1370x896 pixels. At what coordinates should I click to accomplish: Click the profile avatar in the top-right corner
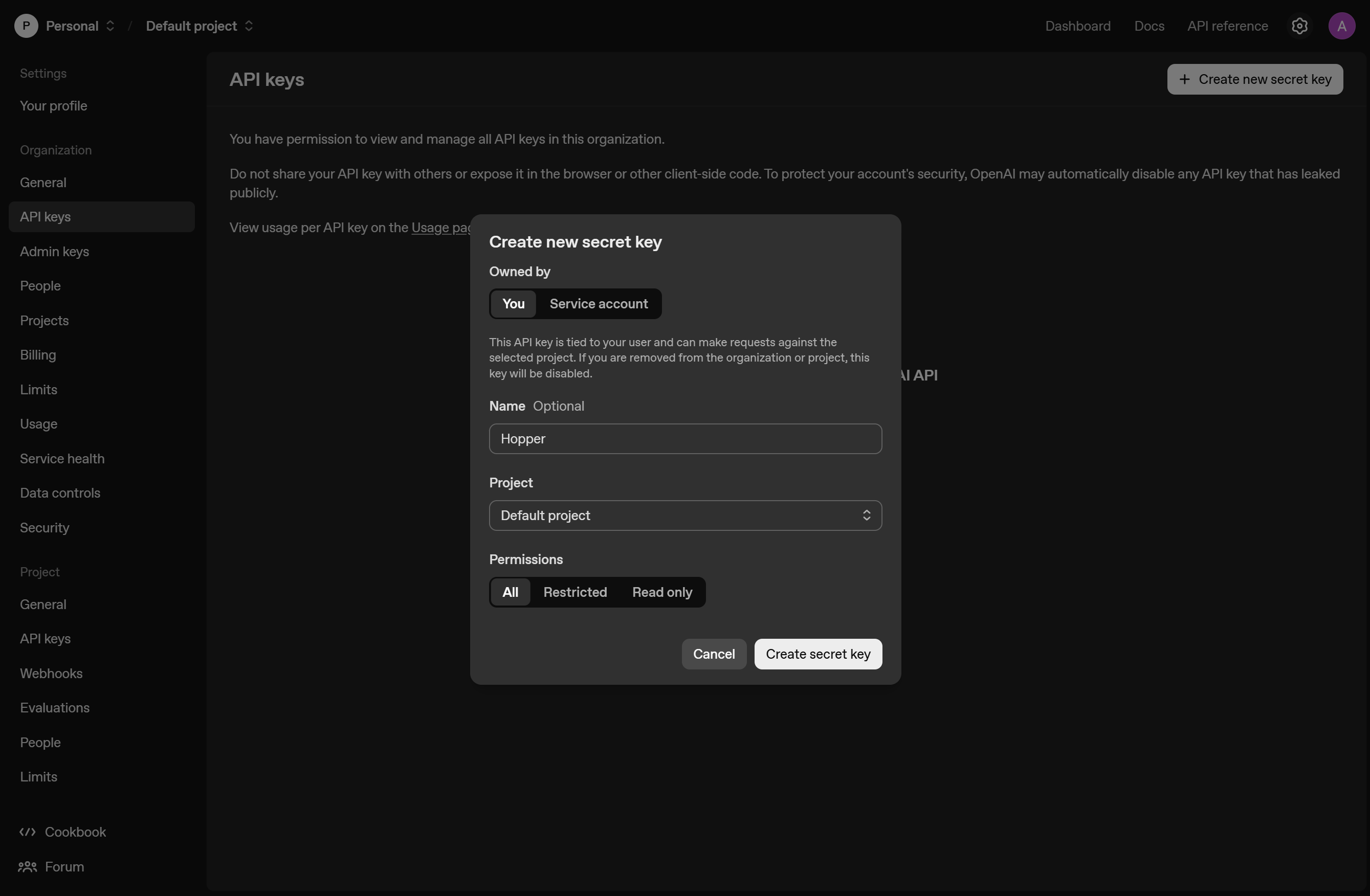pos(1342,26)
